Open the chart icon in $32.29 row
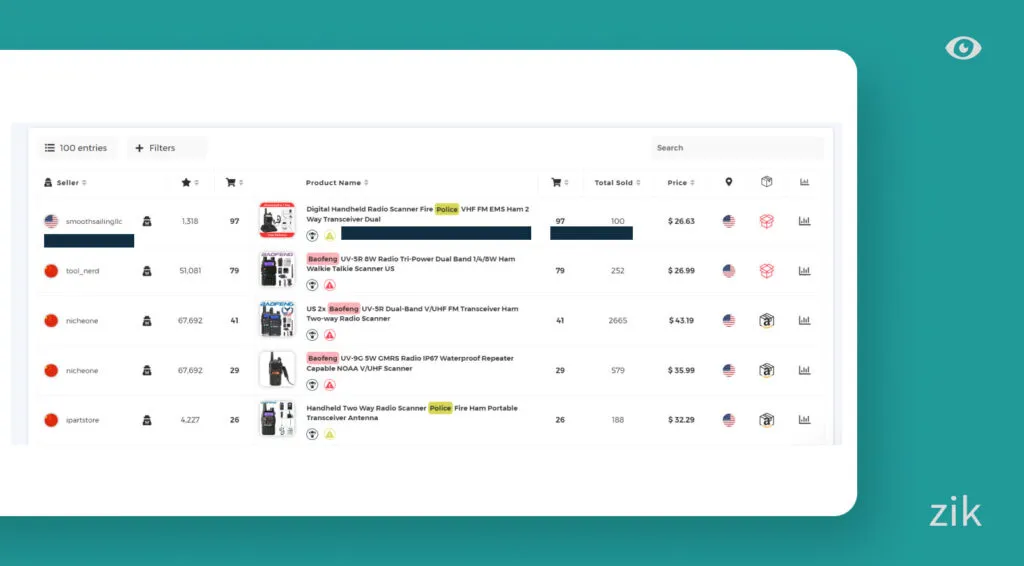Screen dimensions: 1024x566 [x=805, y=420]
